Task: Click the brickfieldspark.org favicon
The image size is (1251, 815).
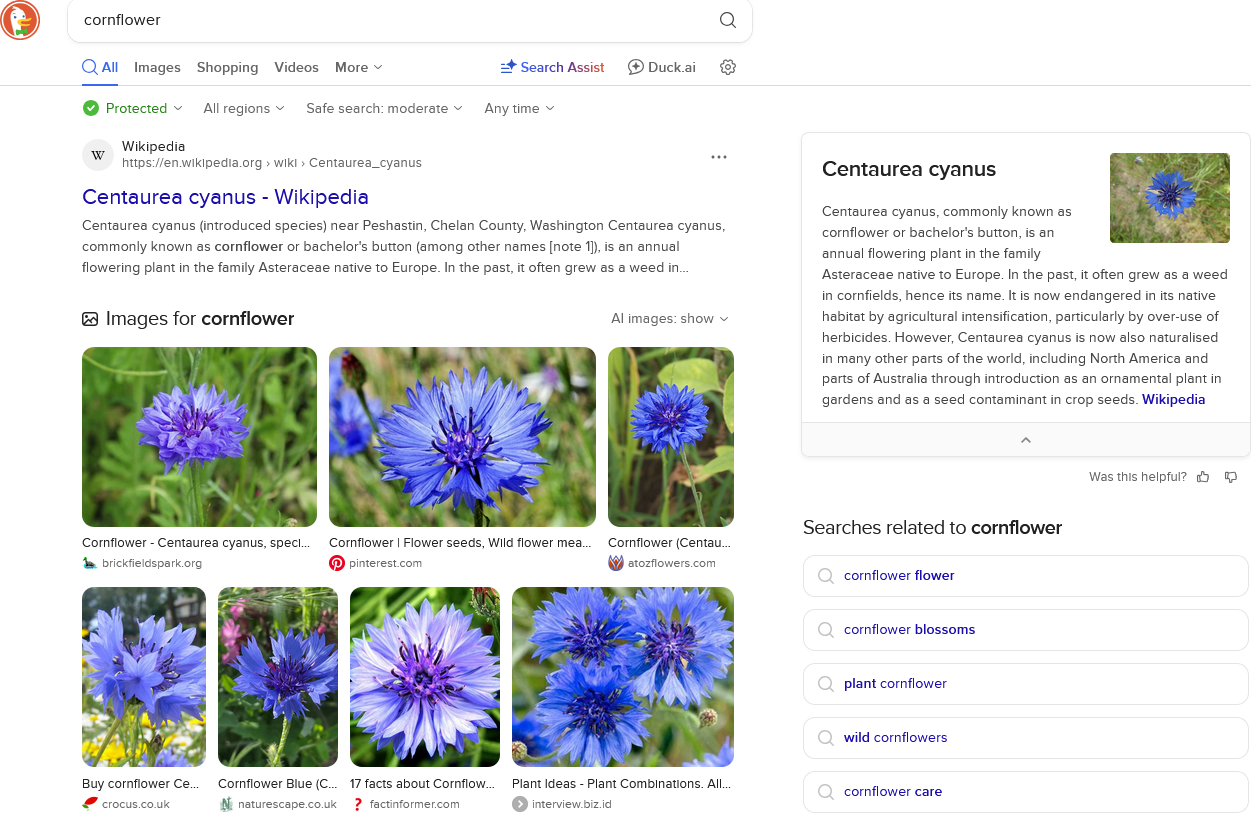Action: point(90,563)
